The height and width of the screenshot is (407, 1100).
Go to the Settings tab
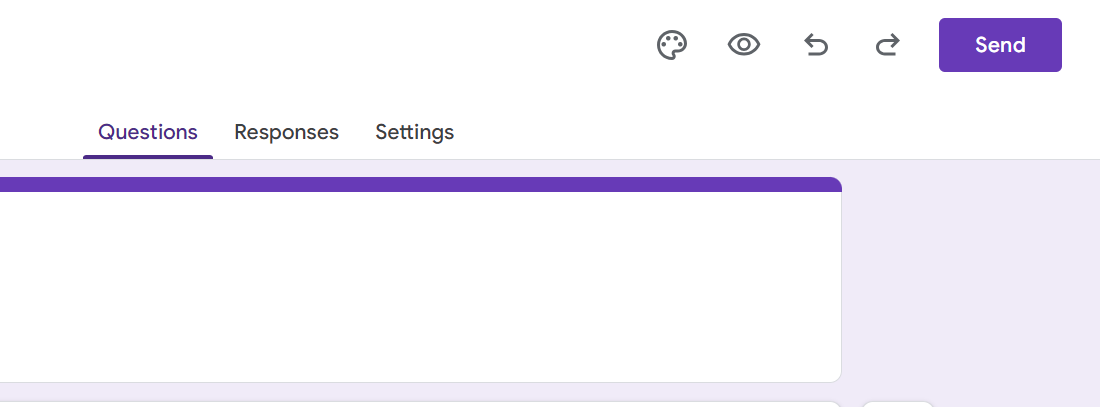coord(414,132)
